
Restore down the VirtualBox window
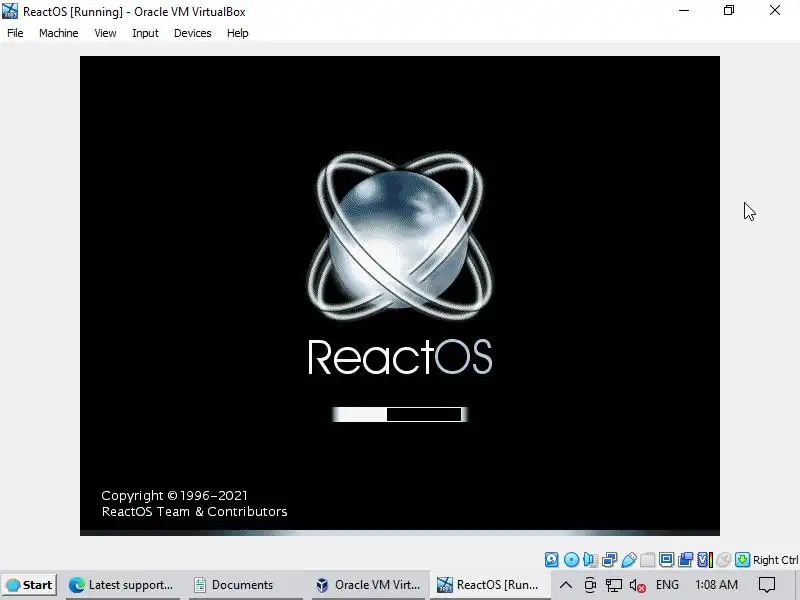(x=729, y=10)
